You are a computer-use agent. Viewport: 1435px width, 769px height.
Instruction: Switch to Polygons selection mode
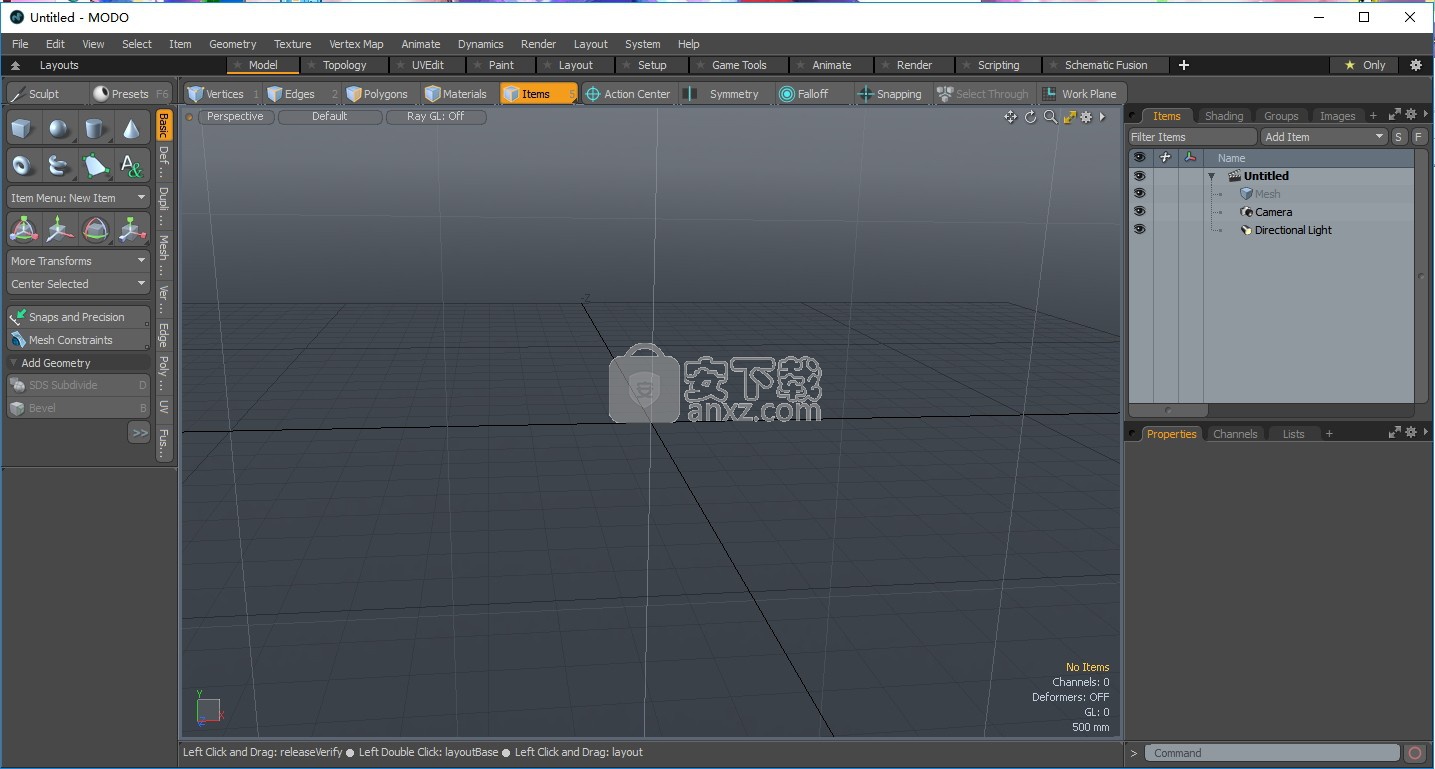tap(378, 94)
